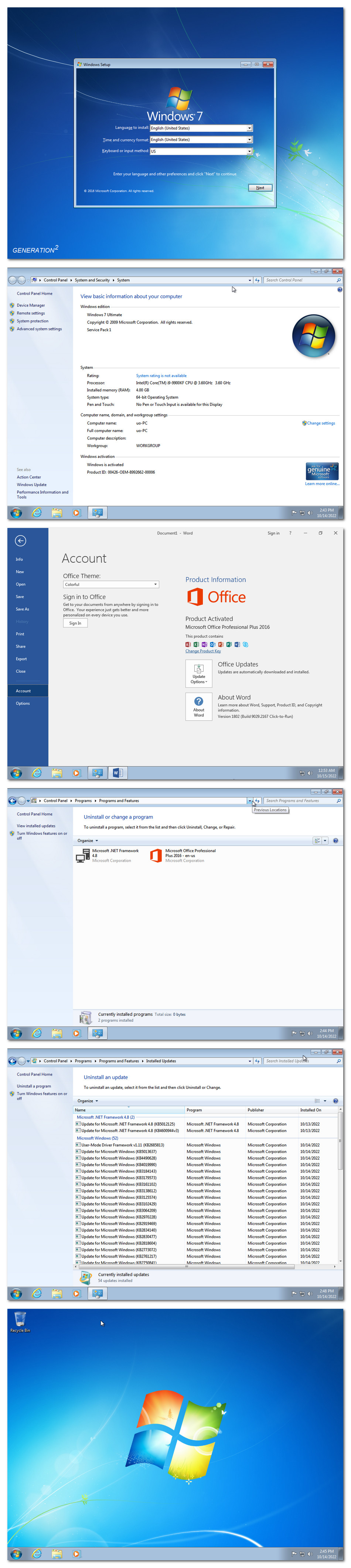This screenshot has width=351, height=1568.
Task: Open Advanced system settings
Action: coord(39,329)
